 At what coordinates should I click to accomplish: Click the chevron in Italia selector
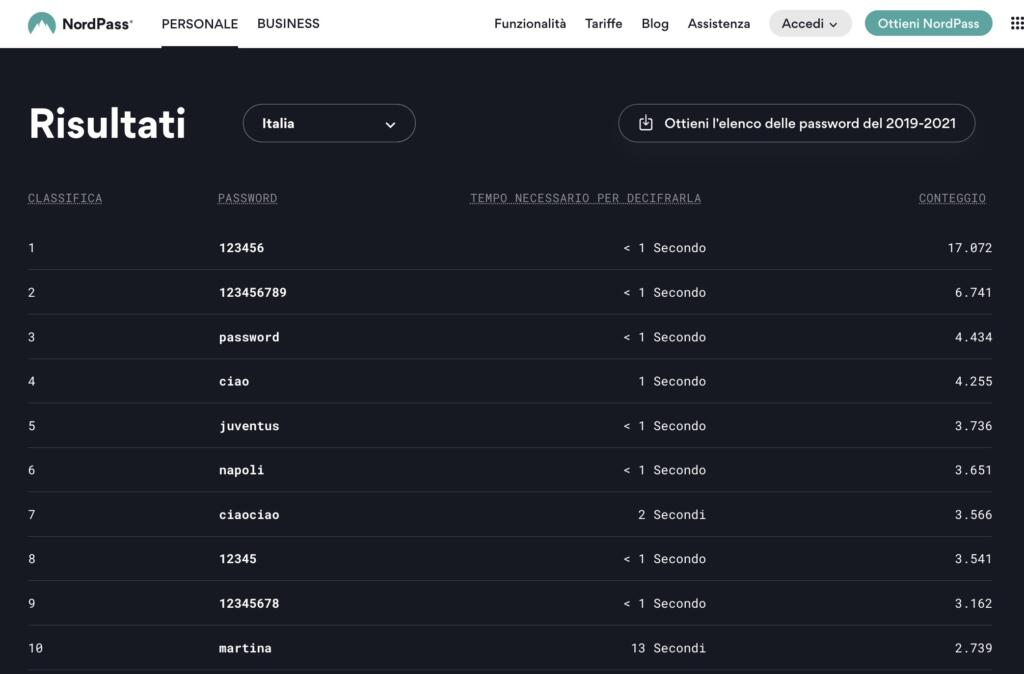pos(390,125)
